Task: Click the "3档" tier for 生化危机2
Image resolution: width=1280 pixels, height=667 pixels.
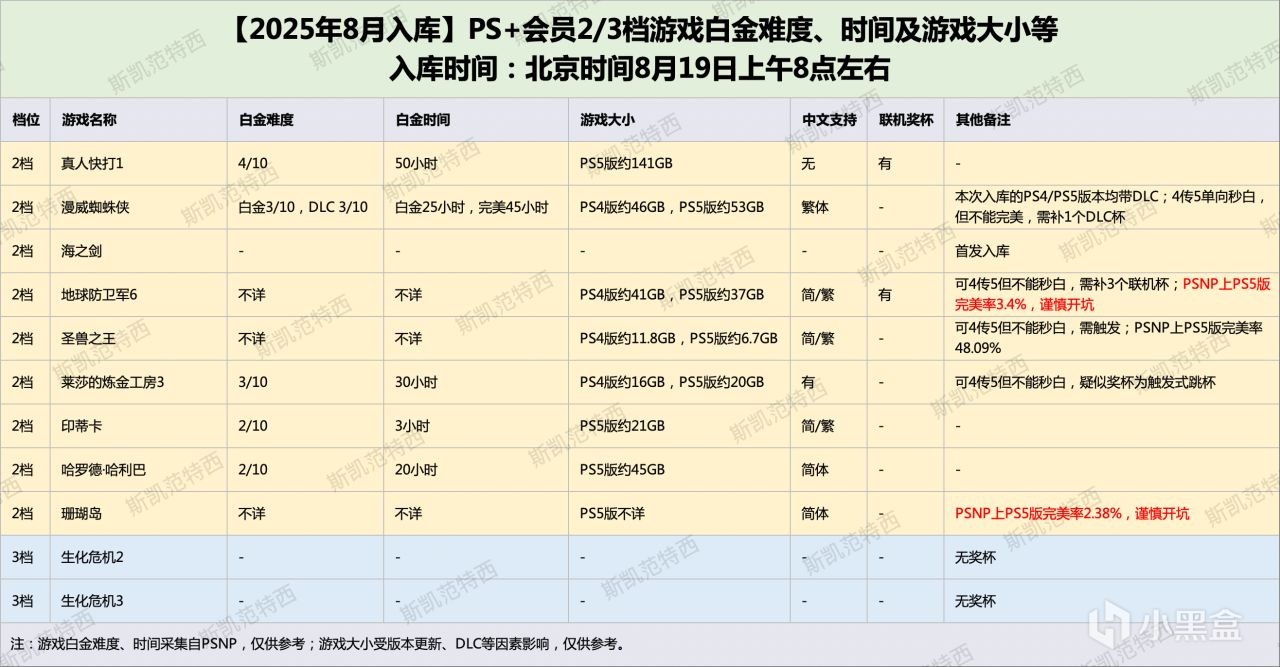Action: [22, 558]
